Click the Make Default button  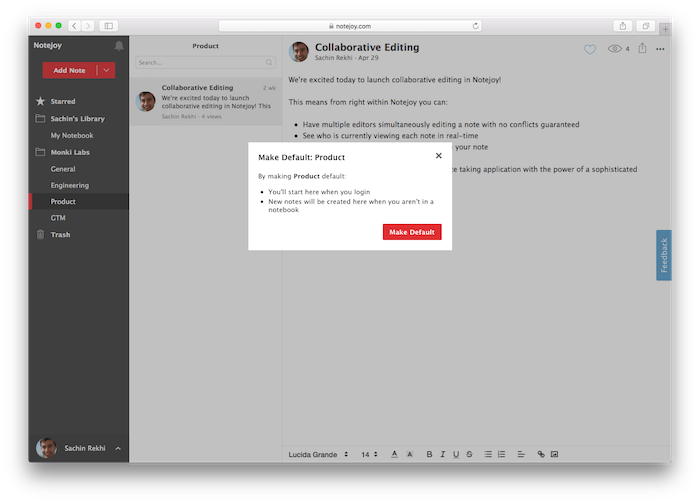click(x=411, y=232)
